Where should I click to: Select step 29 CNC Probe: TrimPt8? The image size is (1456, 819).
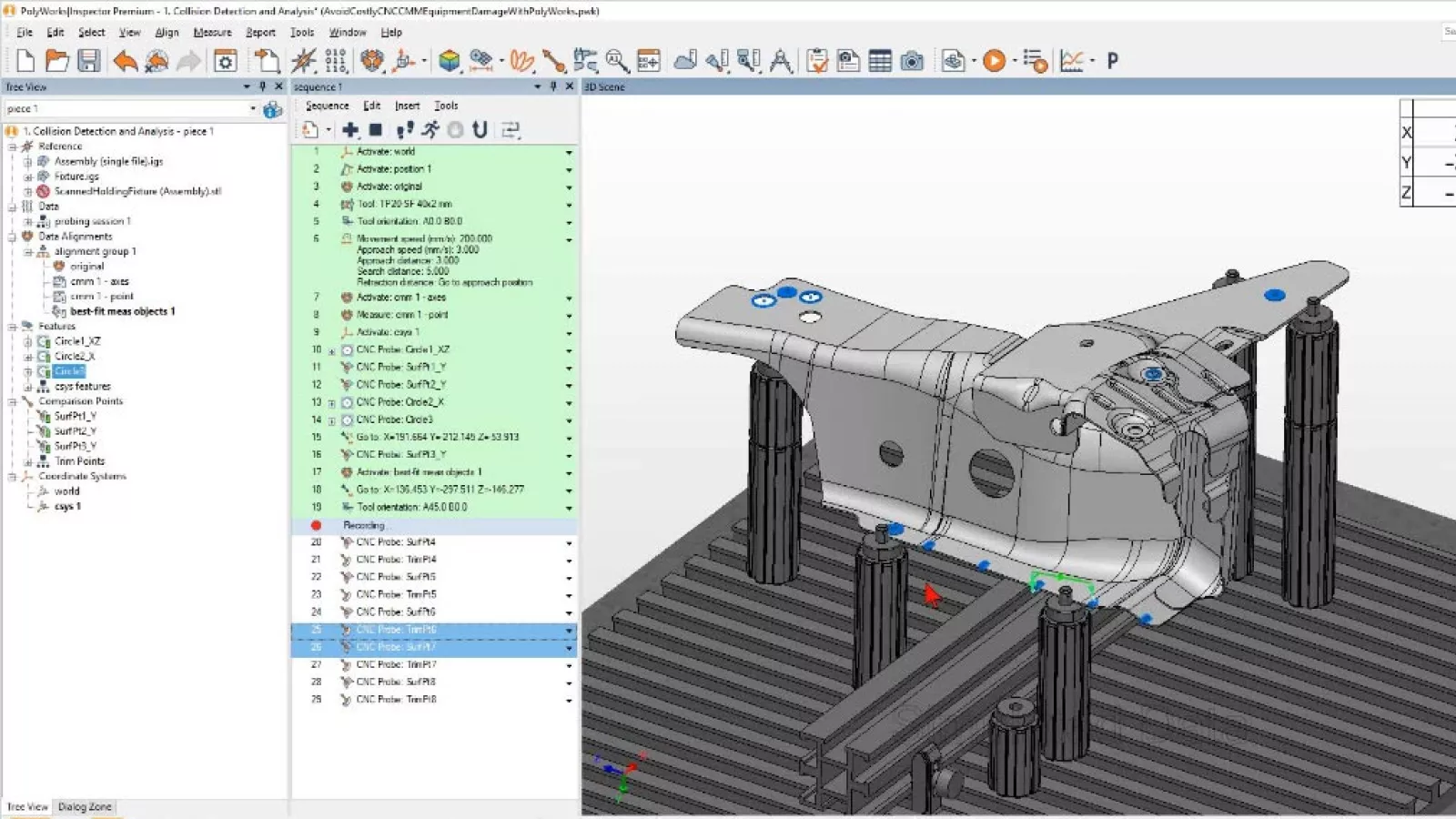click(434, 700)
